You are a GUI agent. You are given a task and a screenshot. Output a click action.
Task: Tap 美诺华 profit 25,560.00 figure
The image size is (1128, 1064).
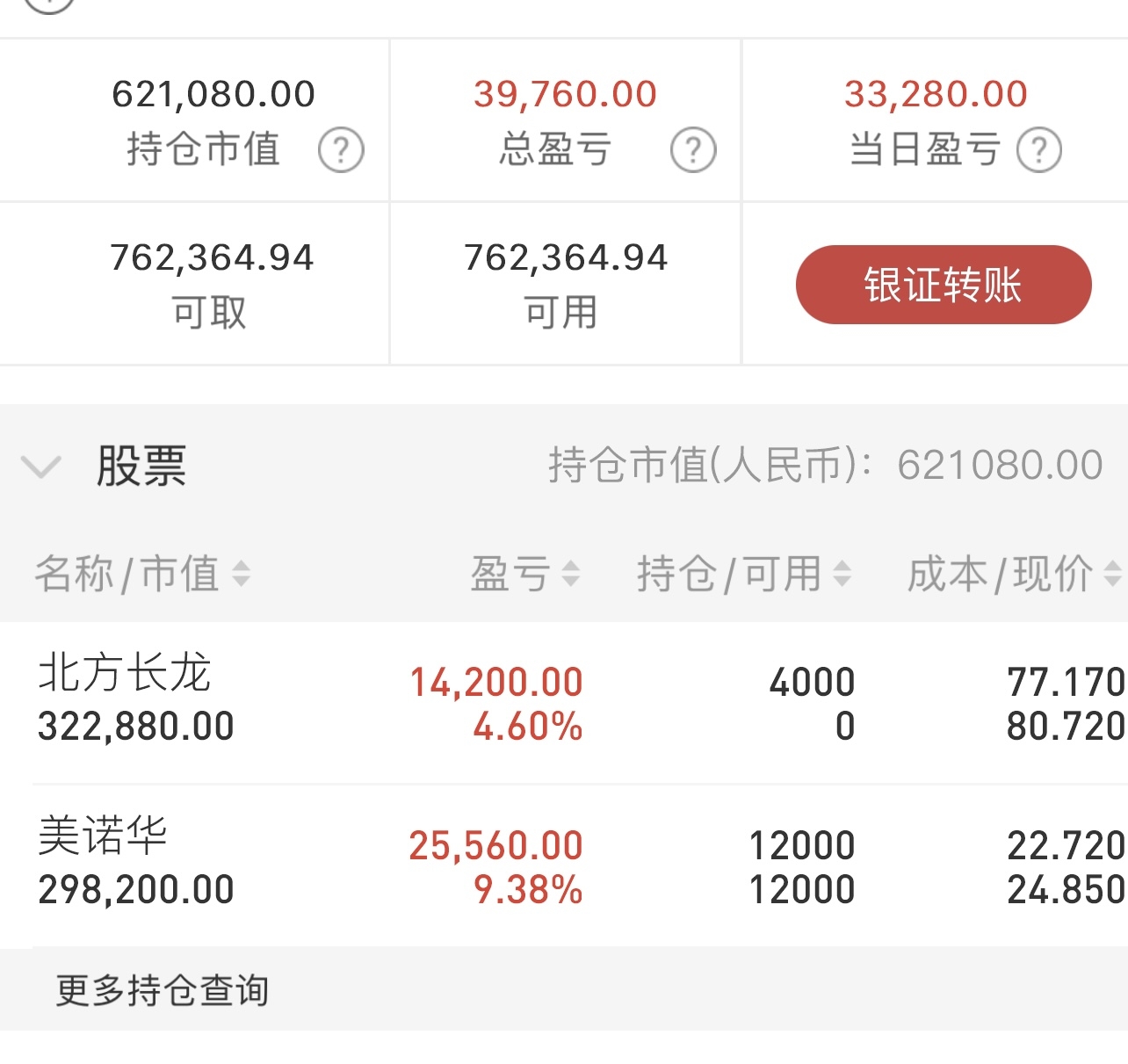tap(496, 845)
